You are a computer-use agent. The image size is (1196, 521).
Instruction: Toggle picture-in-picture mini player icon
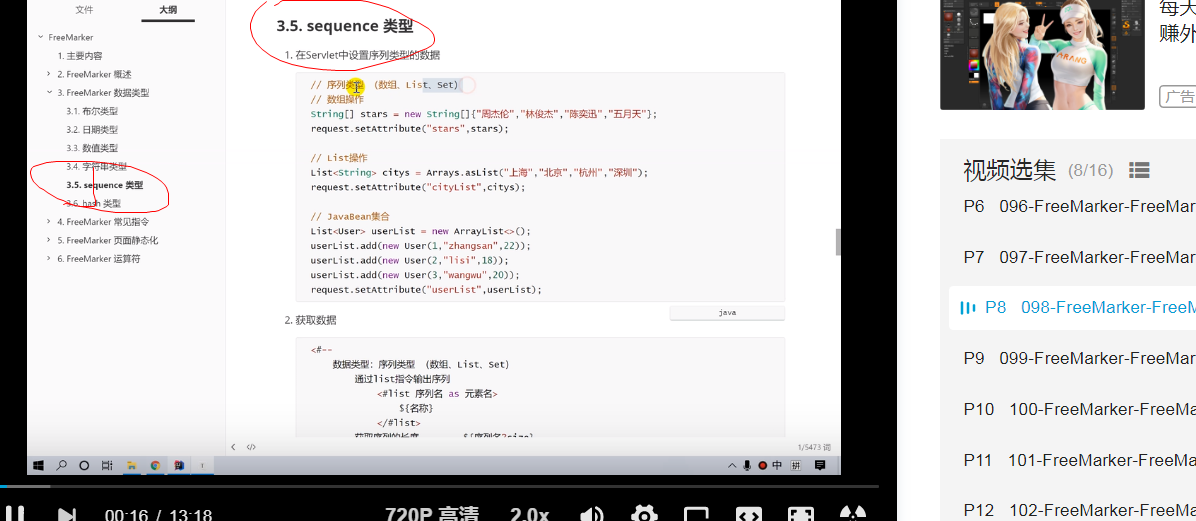tap(696, 515)
